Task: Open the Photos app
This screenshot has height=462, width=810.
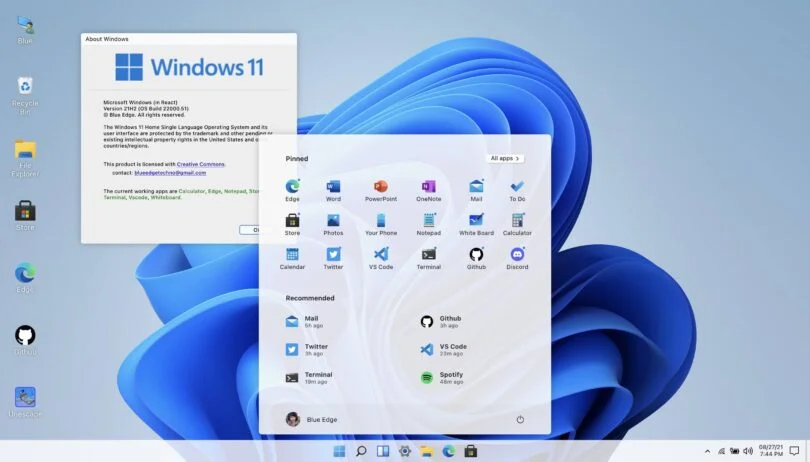Action: [x=333, y=224]
